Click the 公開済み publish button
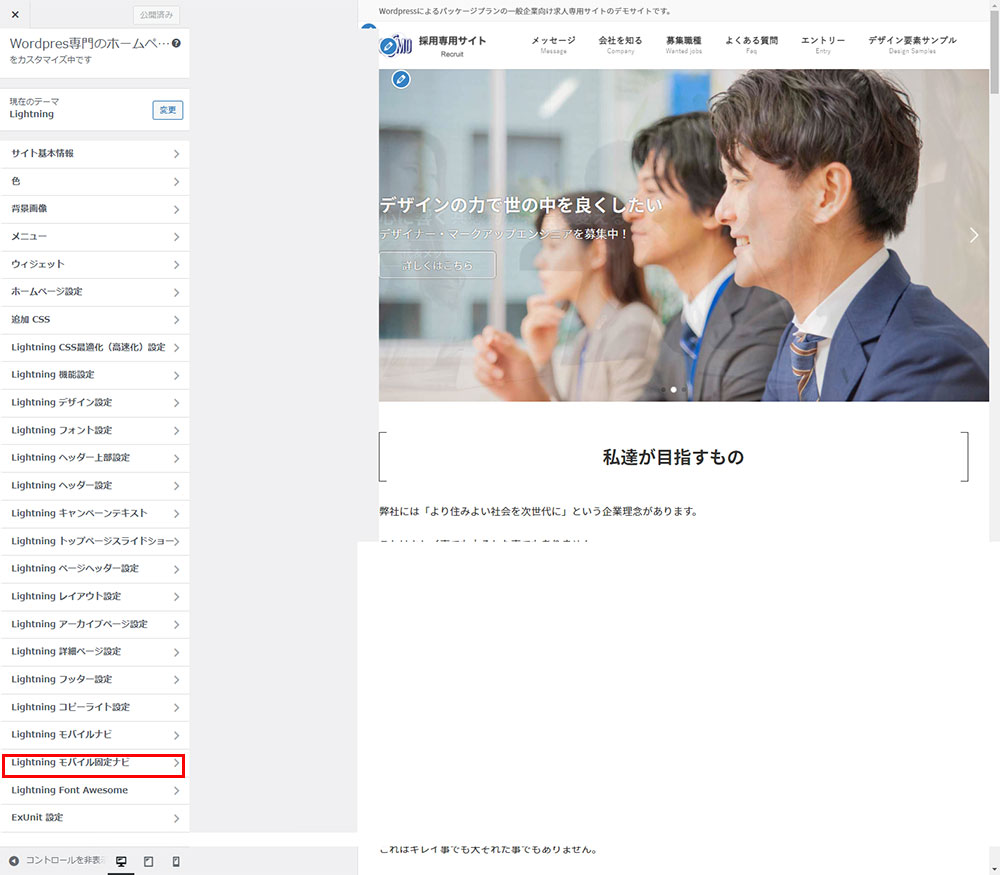1000x875 pixels. pos(156,15)
